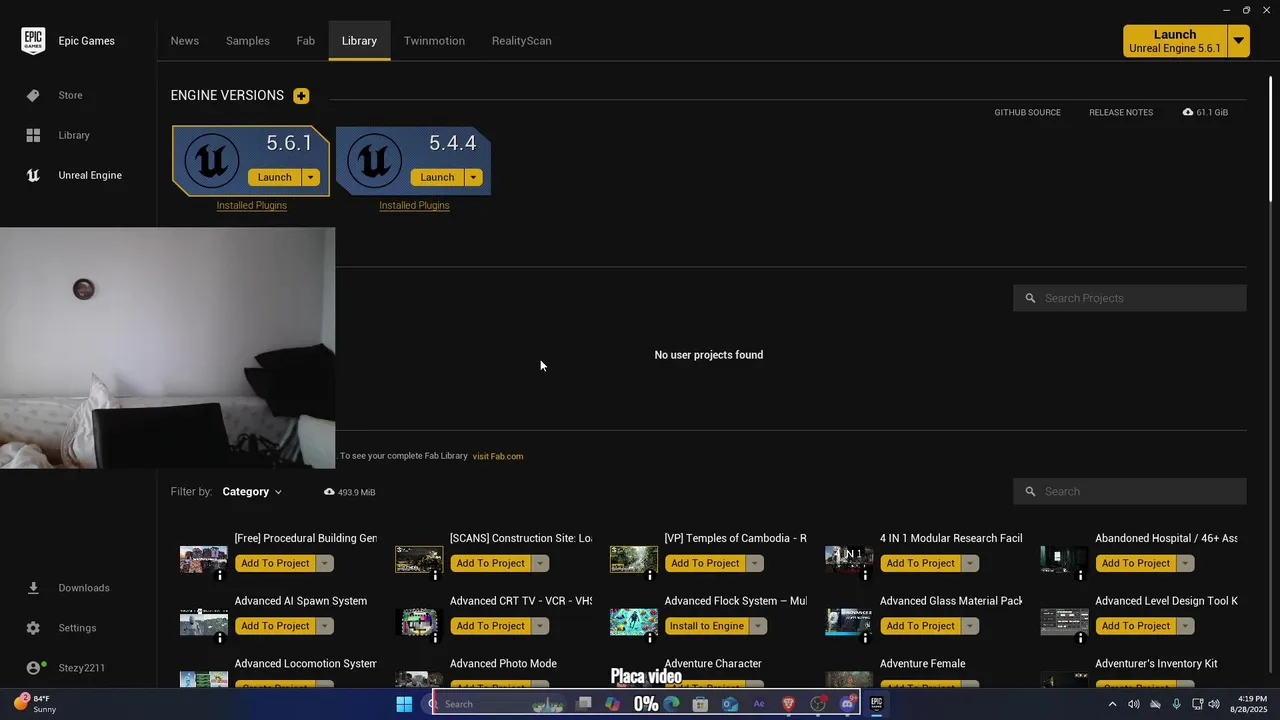This screenshot has height=720, width=1280.
Task: Click the Fab Library Search field
Action: pyautogui.click(x=1130, y=491)
